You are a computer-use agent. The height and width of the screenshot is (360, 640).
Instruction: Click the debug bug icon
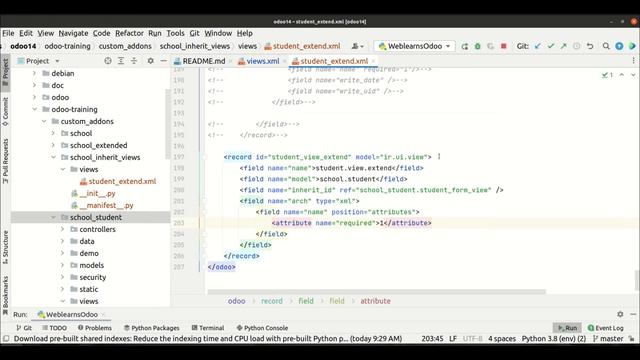478,46
